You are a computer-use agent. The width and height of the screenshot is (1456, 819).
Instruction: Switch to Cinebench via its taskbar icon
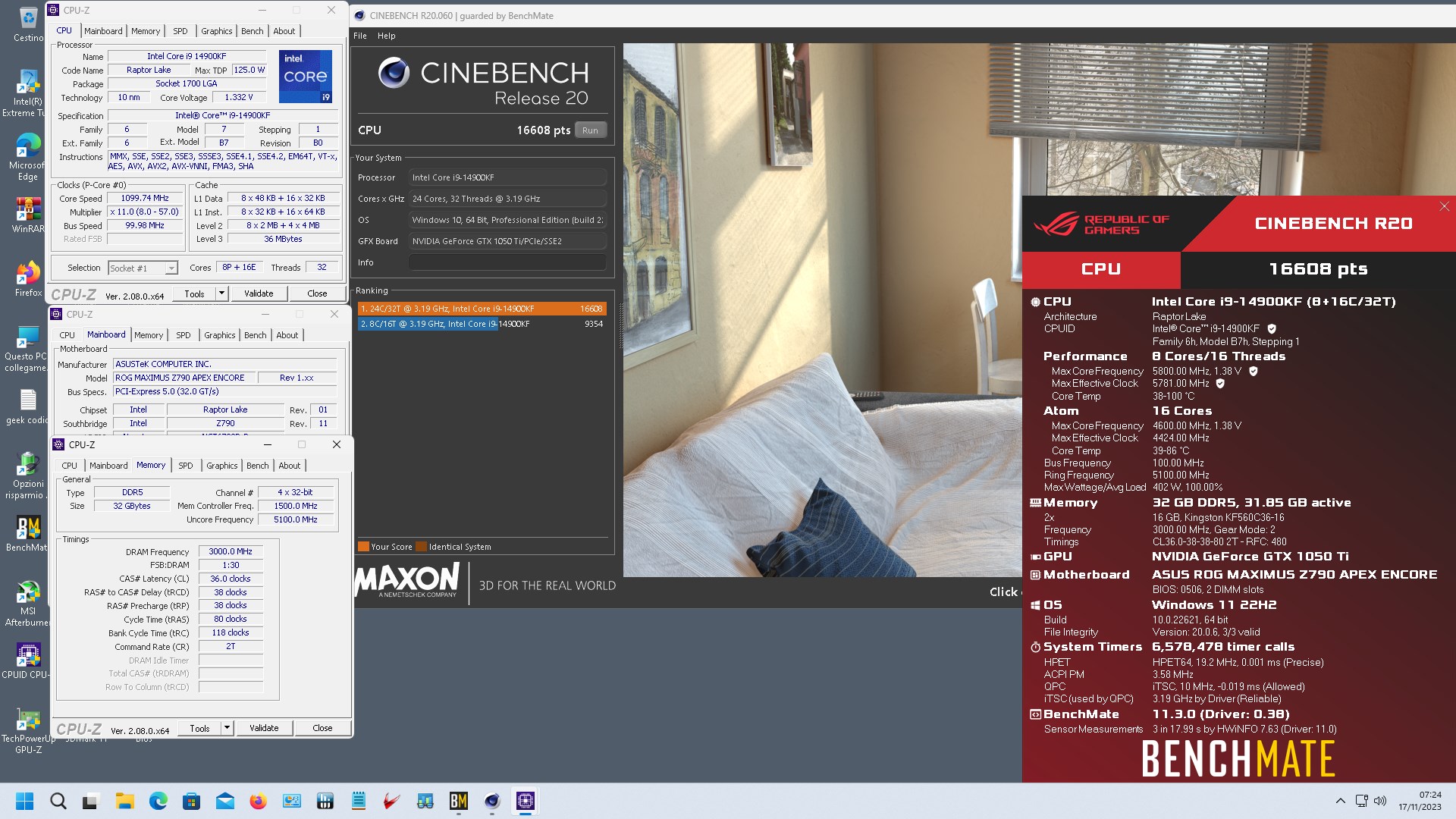point(492,801)
